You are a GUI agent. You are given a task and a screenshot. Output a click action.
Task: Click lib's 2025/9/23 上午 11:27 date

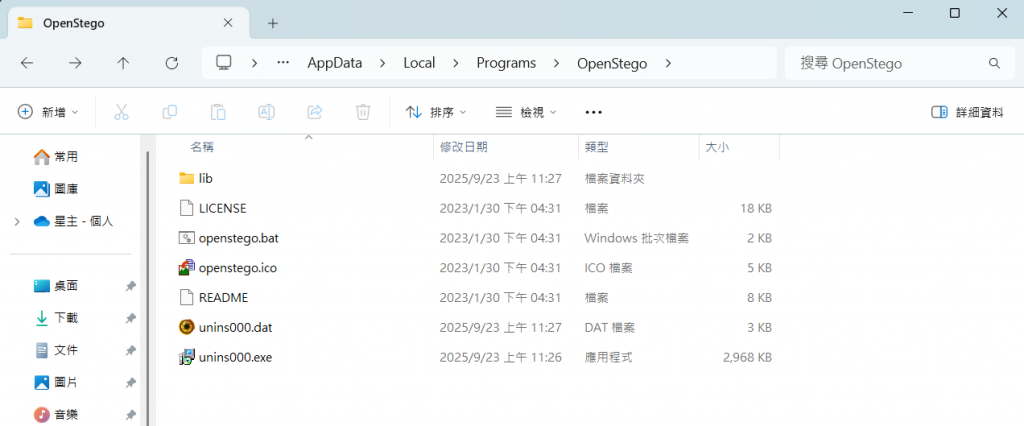(x=500, y=178)
